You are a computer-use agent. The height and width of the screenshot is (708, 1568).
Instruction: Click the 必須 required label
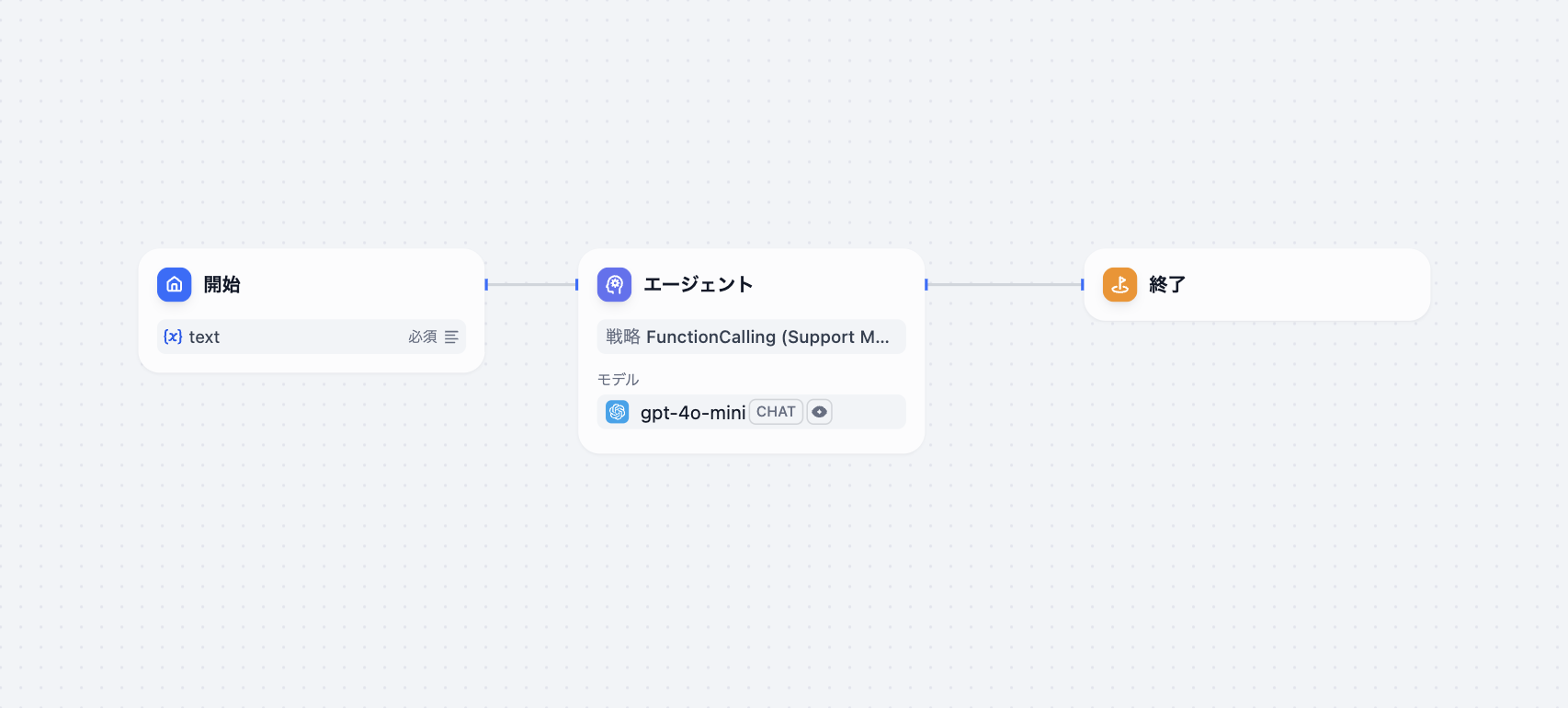pyautogui.click(x=423, y=337)
